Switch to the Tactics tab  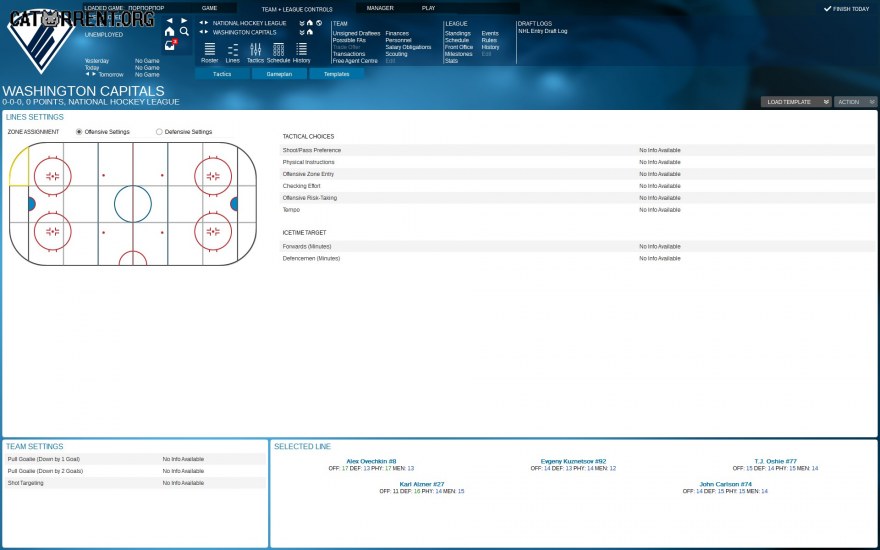[222, 74]
